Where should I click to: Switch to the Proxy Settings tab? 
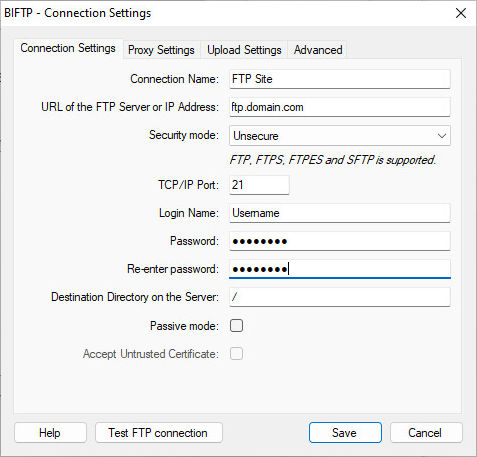(161, 50)
